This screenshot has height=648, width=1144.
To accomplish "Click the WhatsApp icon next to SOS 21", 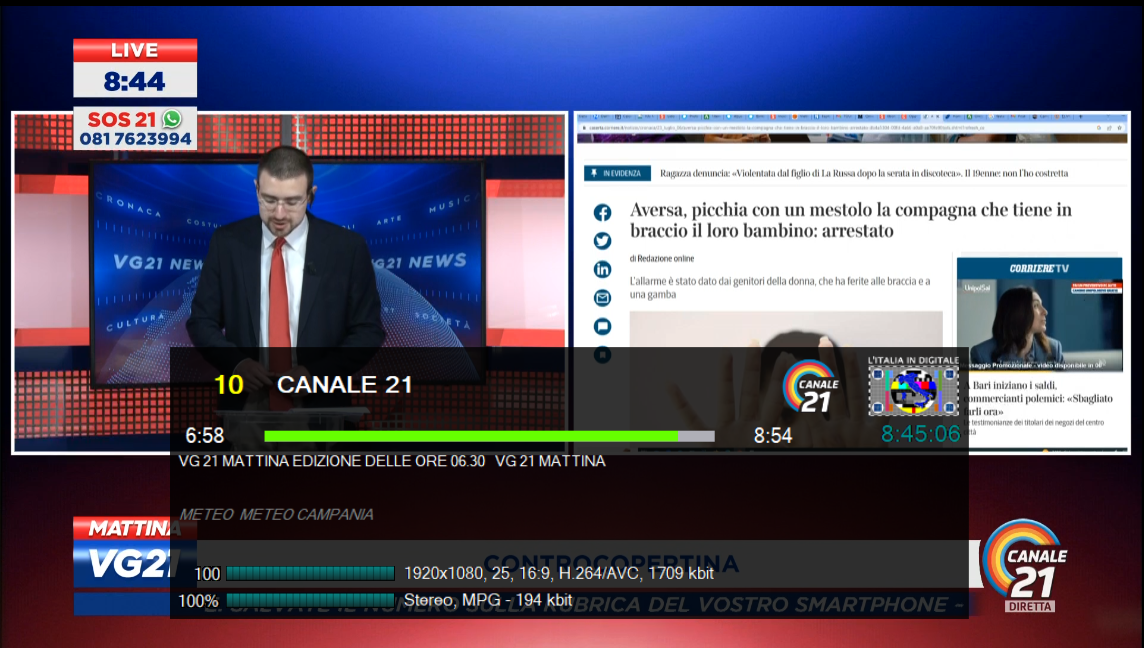I will coord(172,119).
